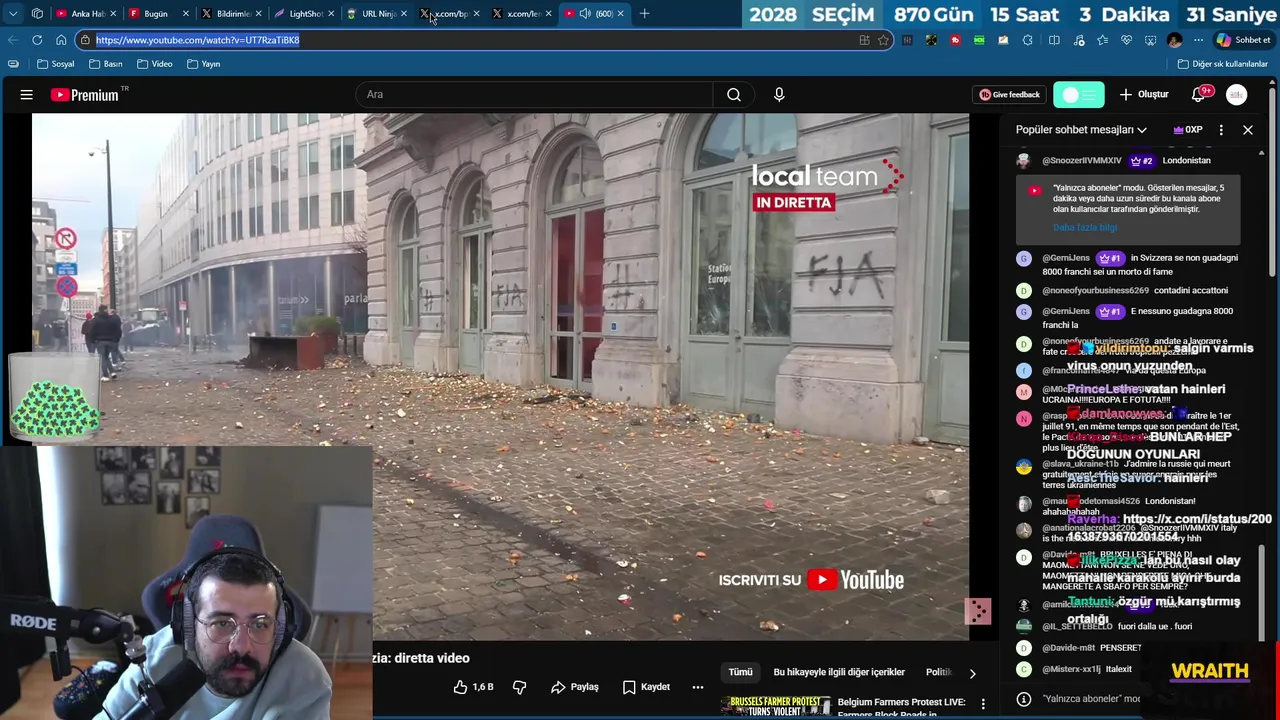
Task: Select the partially visible Politika chip
Action: tap(938, 672)
